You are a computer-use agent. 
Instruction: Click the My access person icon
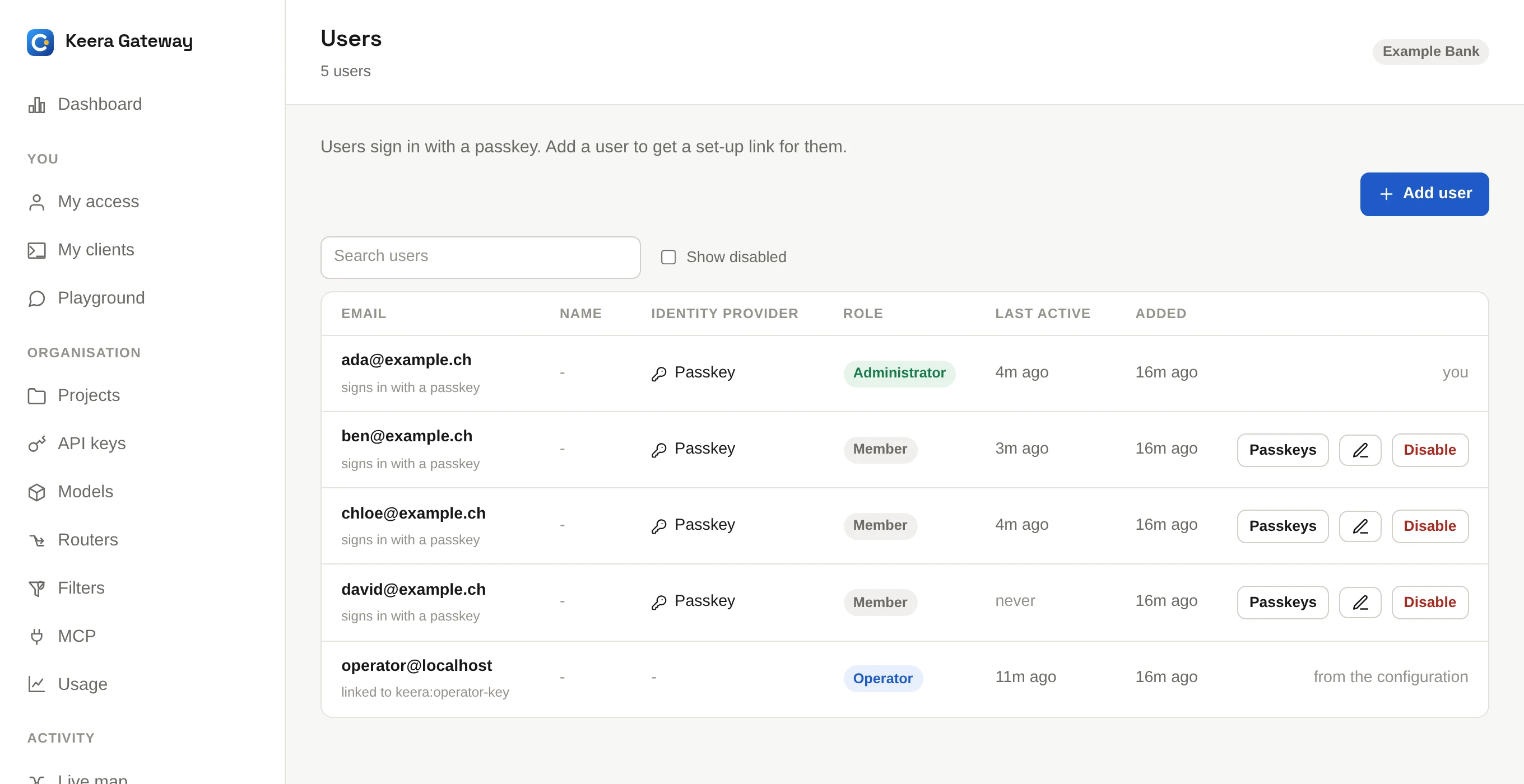(36, 202)
